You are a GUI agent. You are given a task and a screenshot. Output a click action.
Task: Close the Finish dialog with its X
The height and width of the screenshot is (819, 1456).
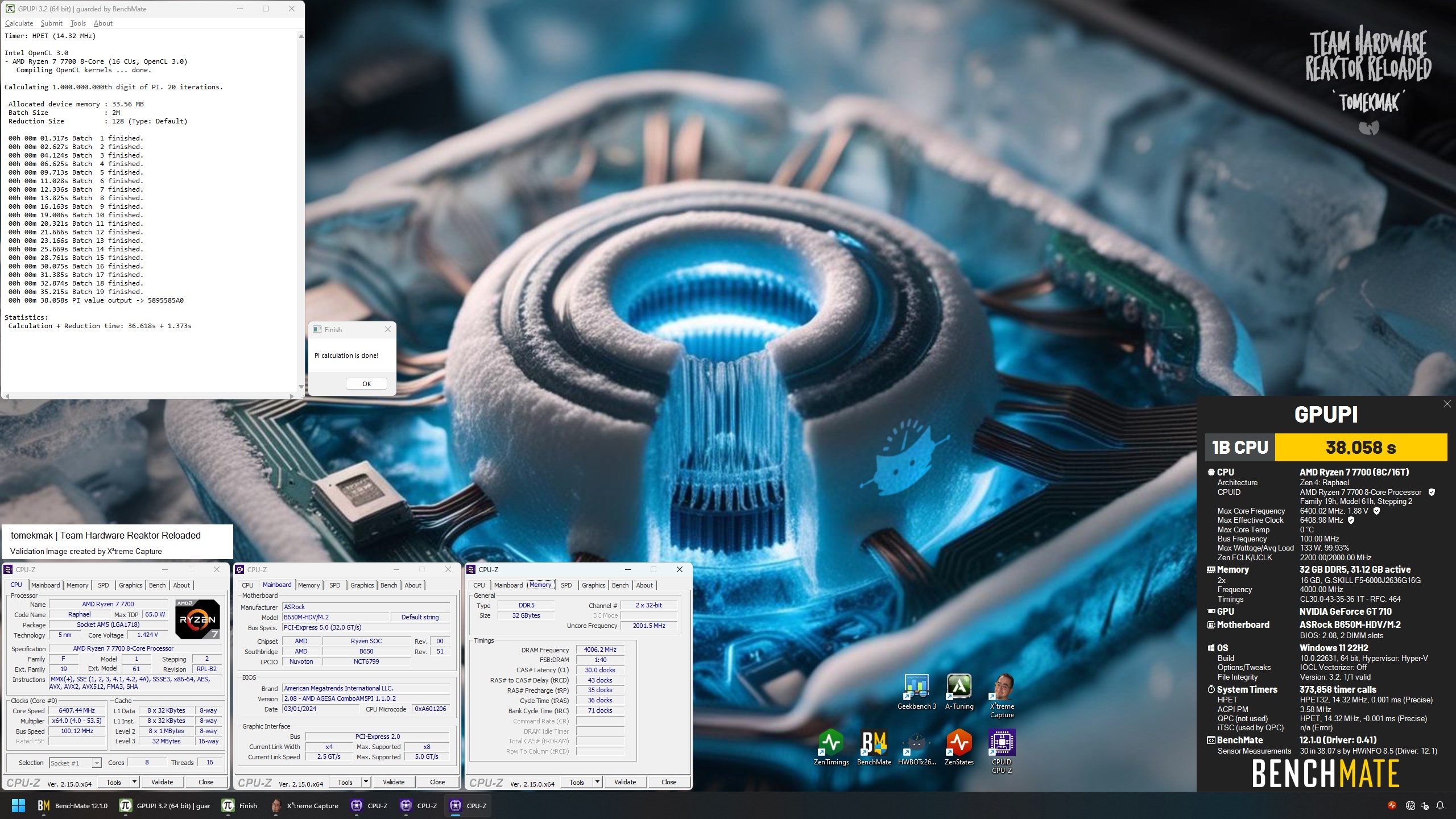[388, 329]
